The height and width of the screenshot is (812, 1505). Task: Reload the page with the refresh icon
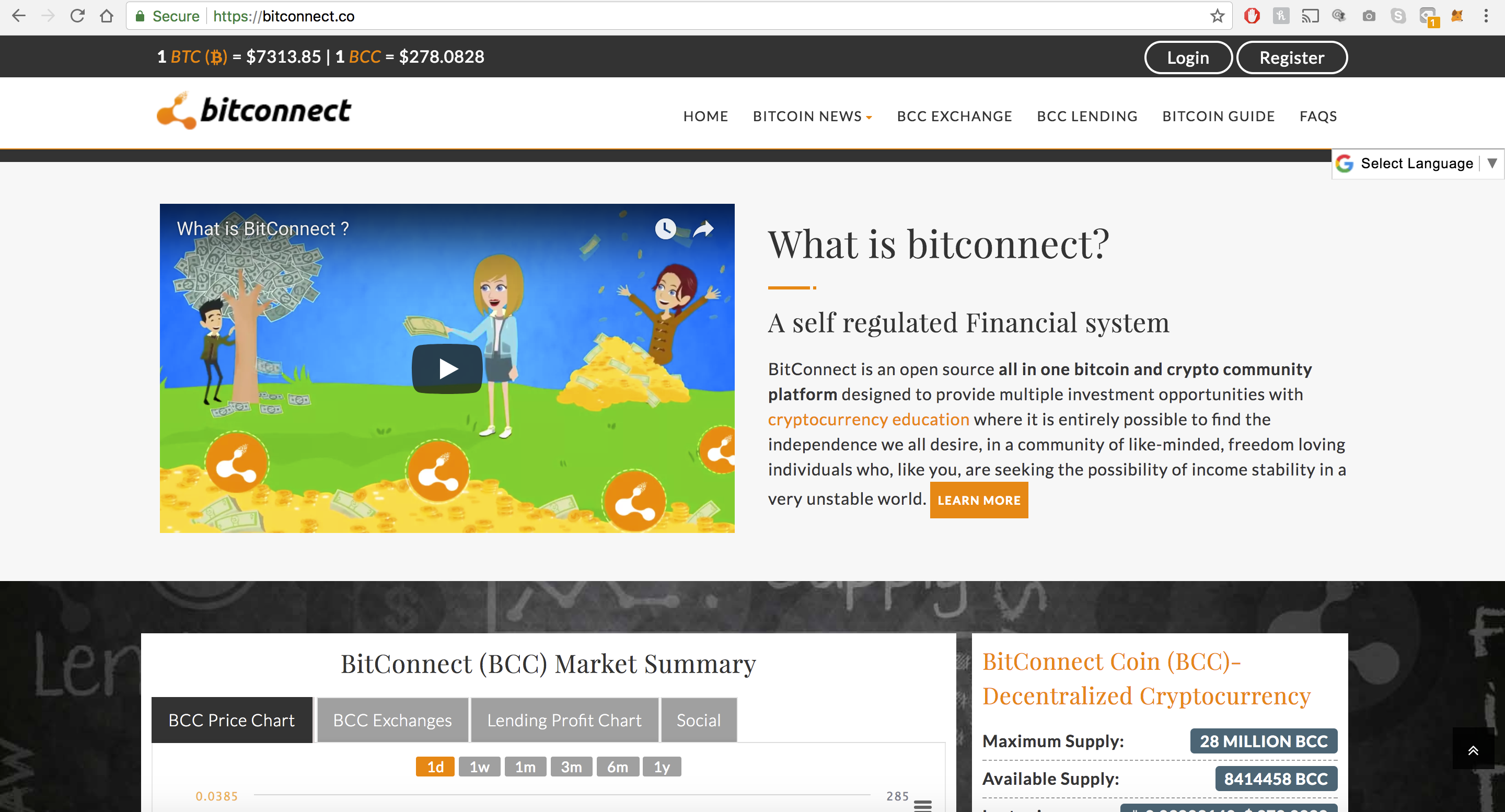point(77,16)
